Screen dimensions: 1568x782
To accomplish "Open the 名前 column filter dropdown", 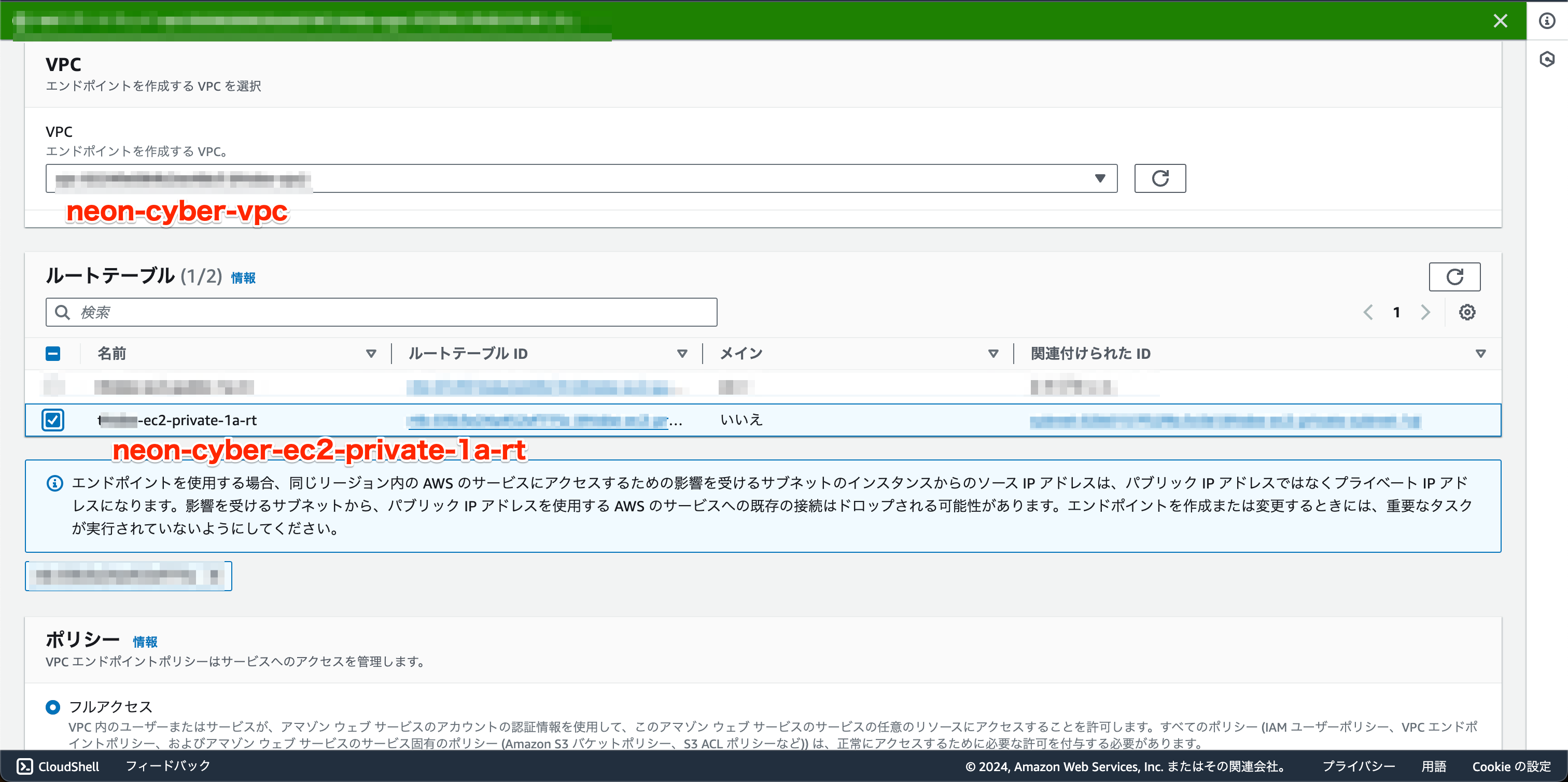I will click(x=371, y=353).
